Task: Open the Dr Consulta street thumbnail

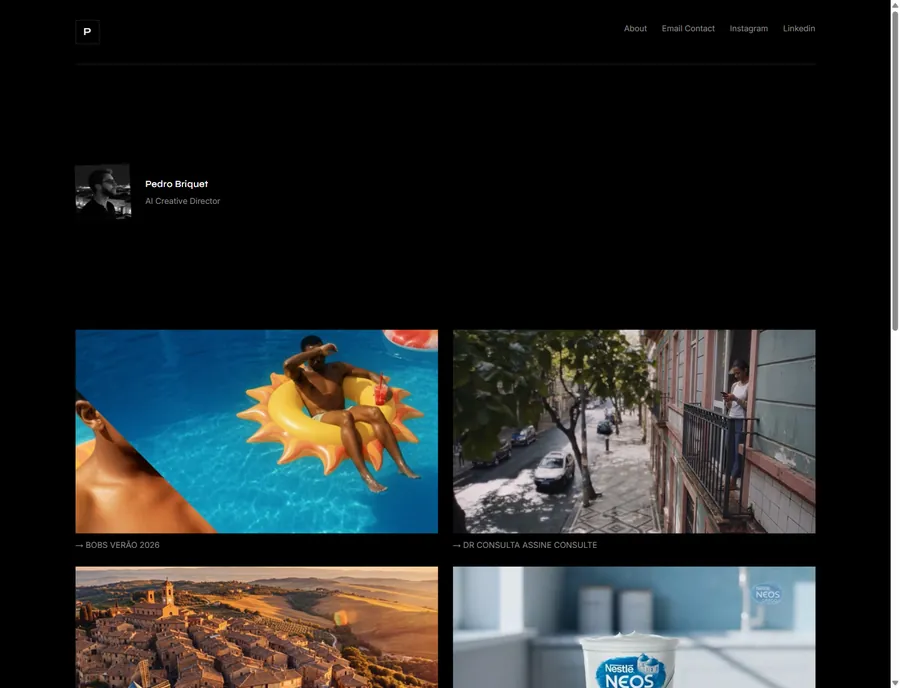Action: (x=634, y=432)
